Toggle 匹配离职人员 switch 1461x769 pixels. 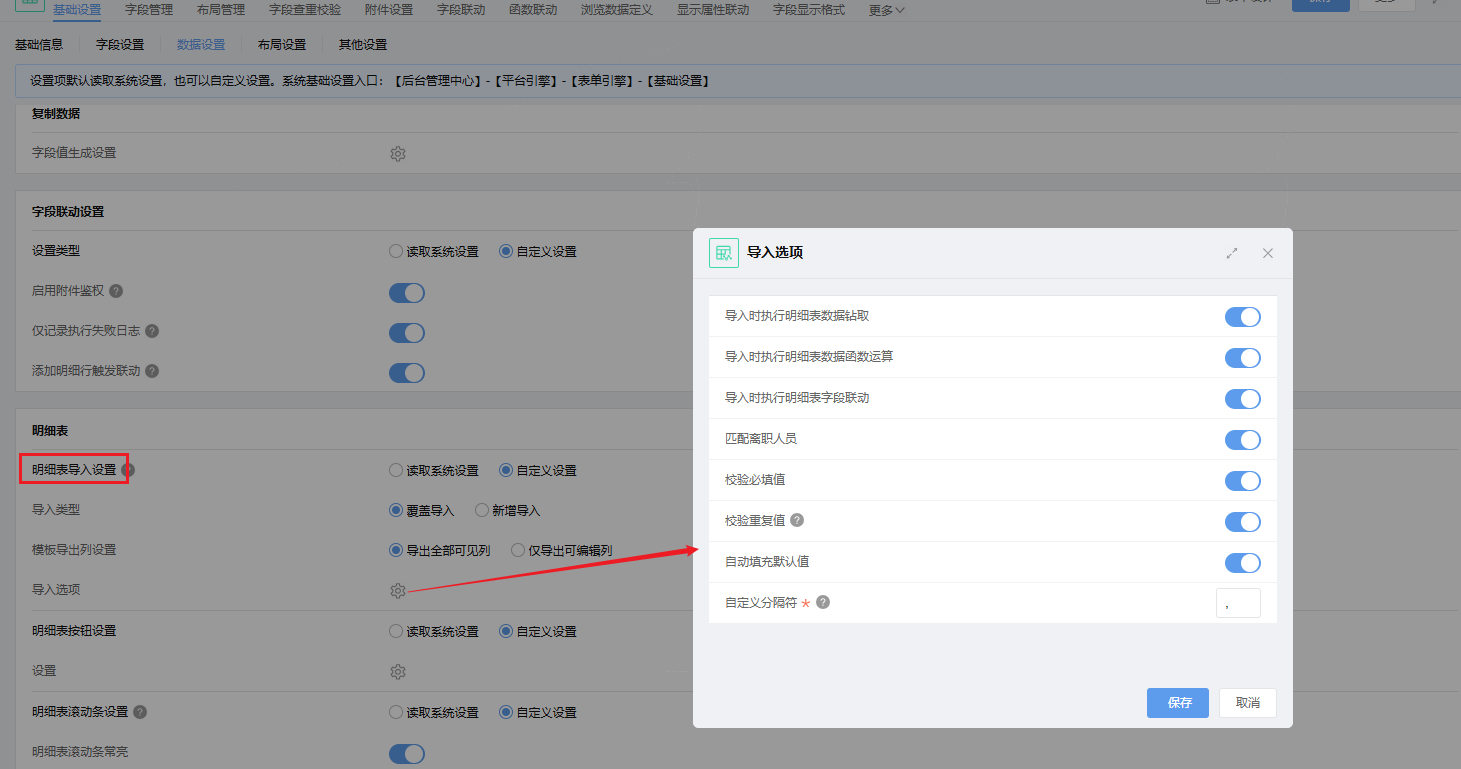tap(1243, 440)
